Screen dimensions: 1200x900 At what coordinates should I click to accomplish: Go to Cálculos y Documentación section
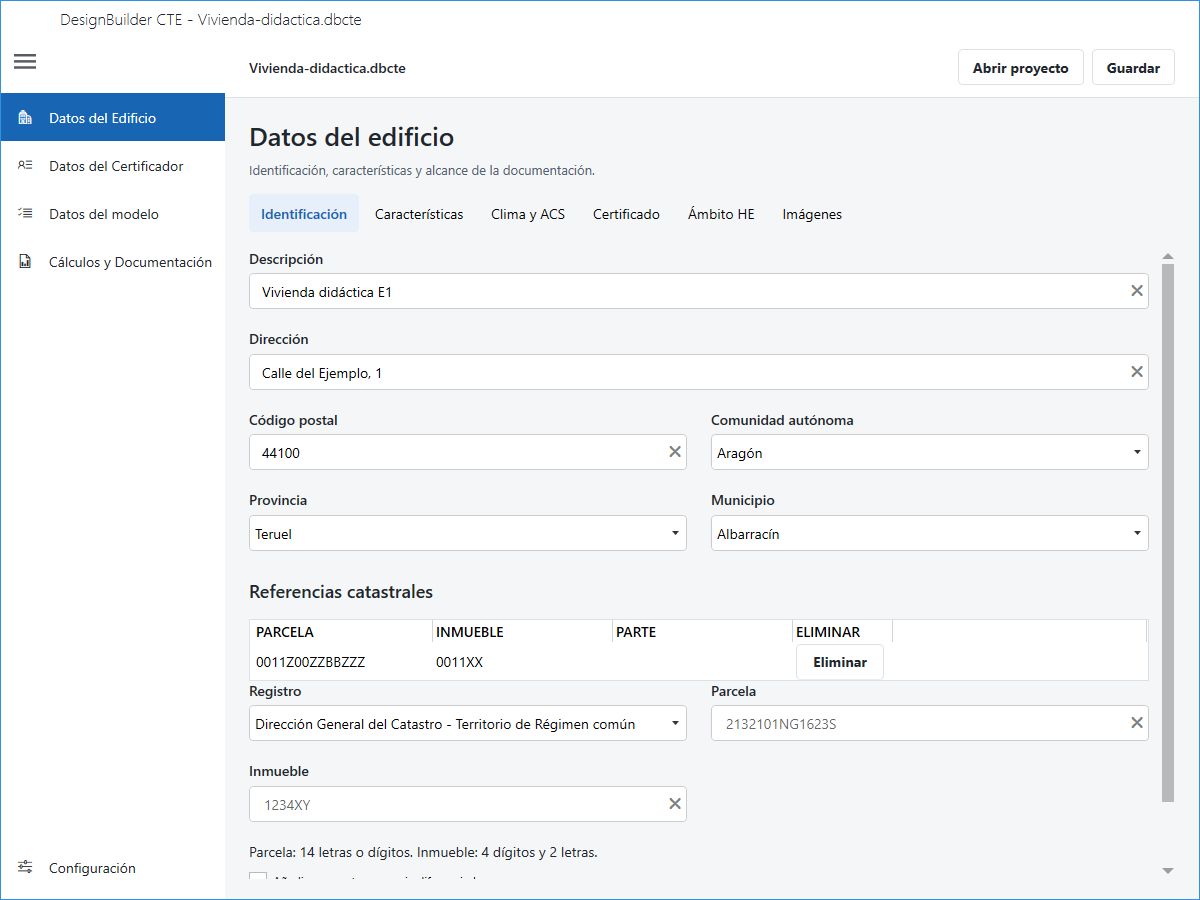[x=112, y=262]
